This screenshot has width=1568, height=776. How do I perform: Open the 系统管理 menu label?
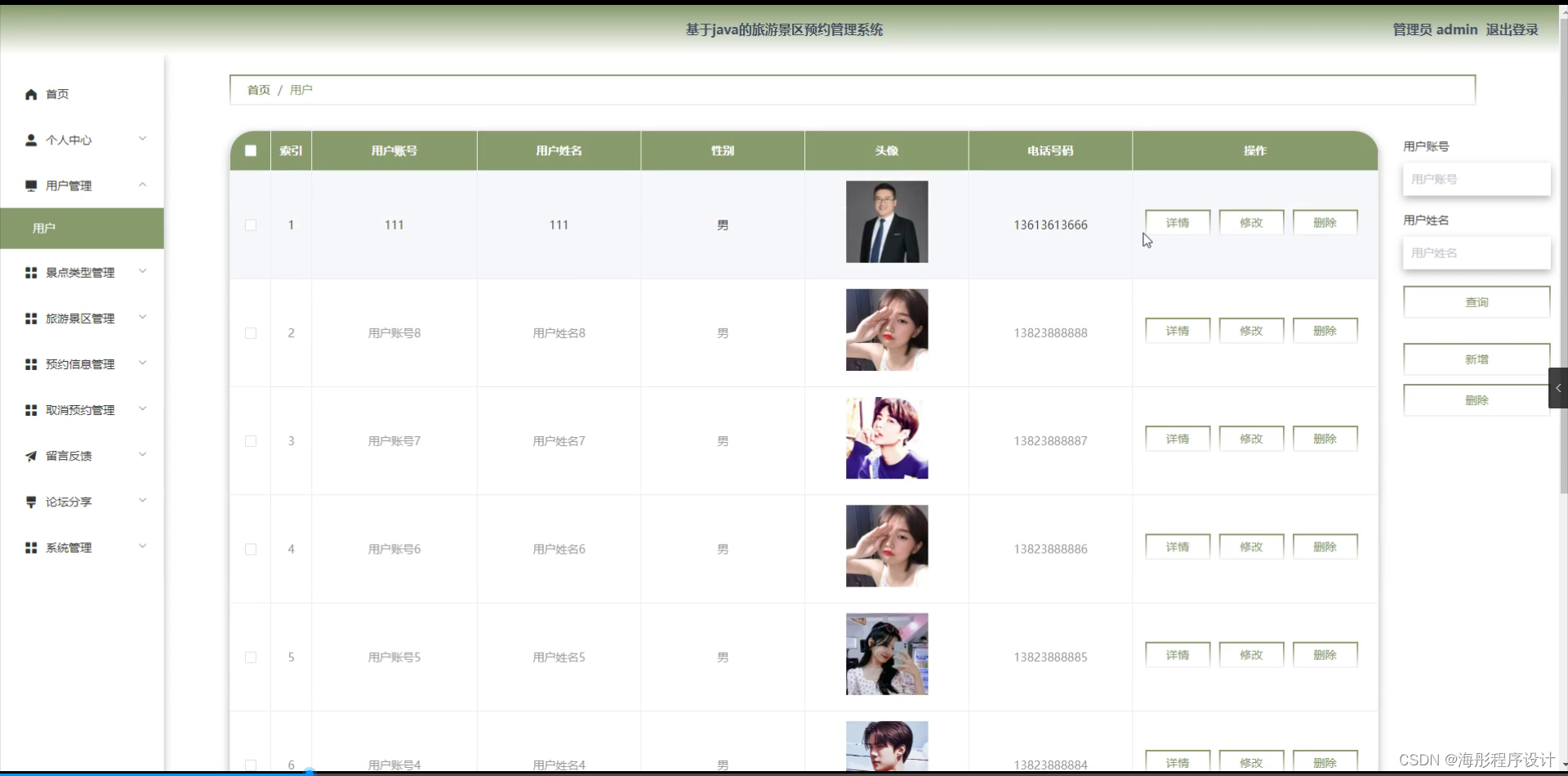pos(69,547)
